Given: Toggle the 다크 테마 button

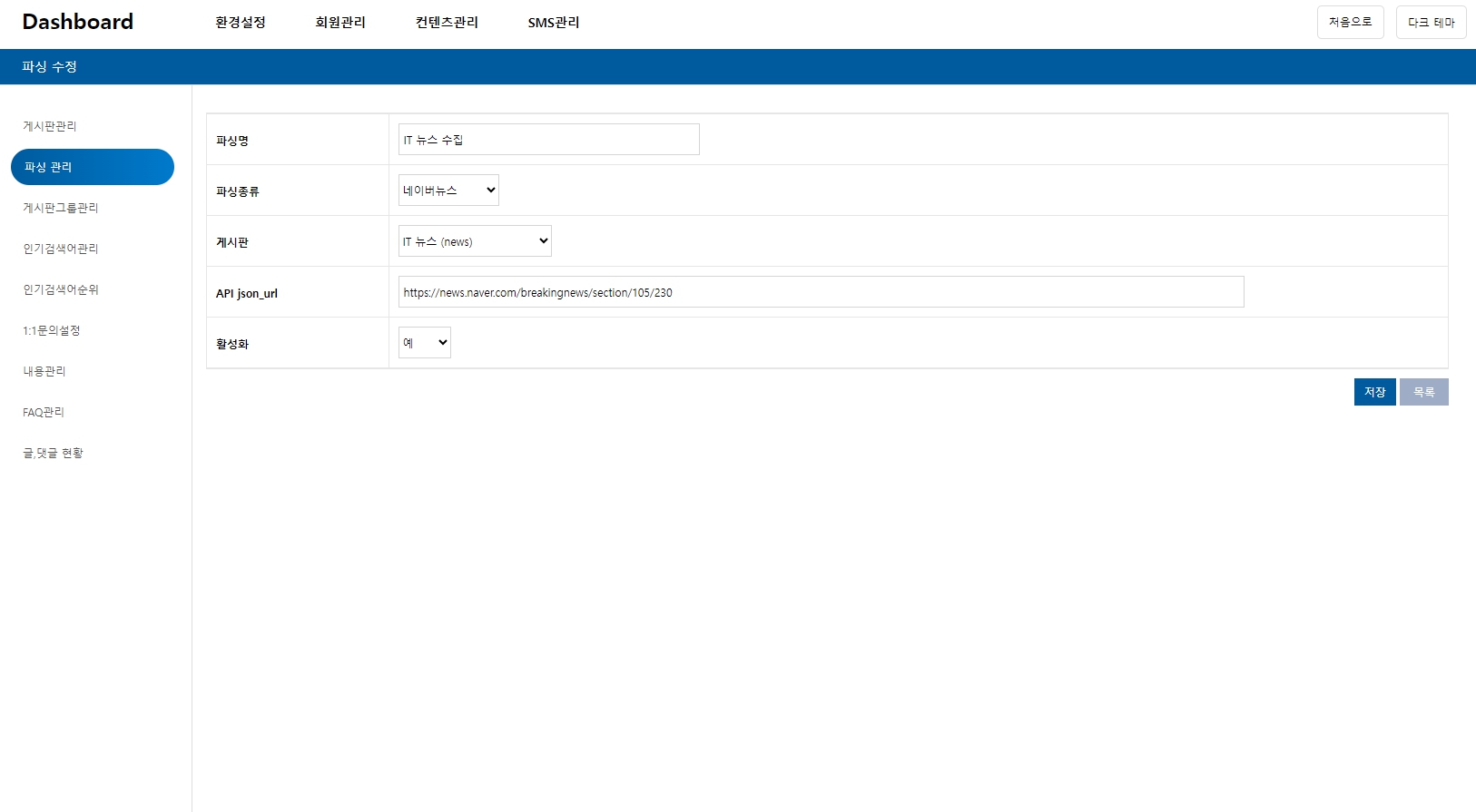Looking at the screenshot, I should click(x=1431, y=23).
